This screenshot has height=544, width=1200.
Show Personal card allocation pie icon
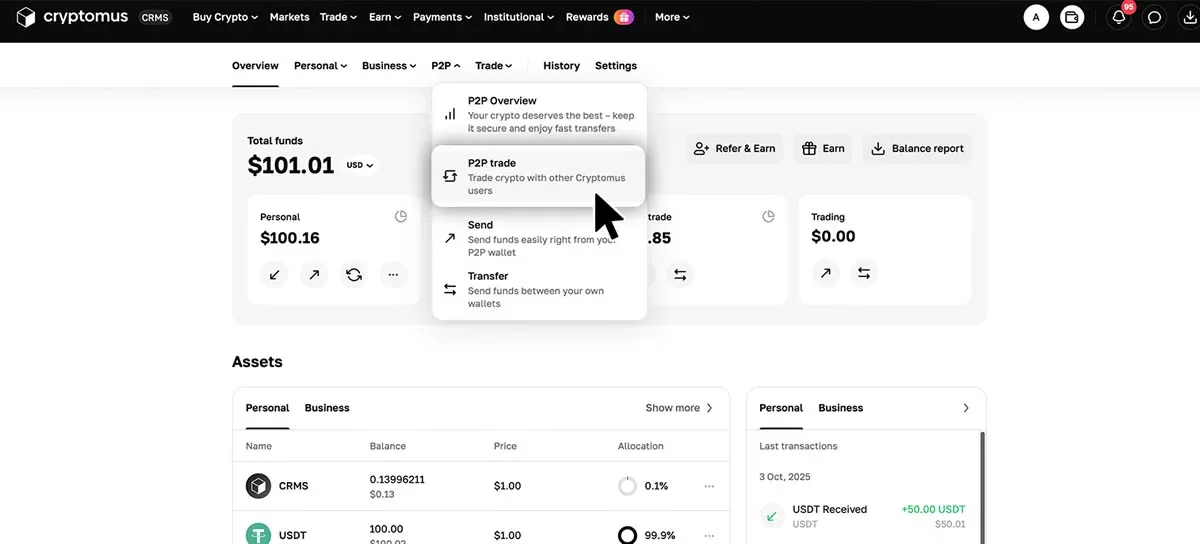click(401, 216)
